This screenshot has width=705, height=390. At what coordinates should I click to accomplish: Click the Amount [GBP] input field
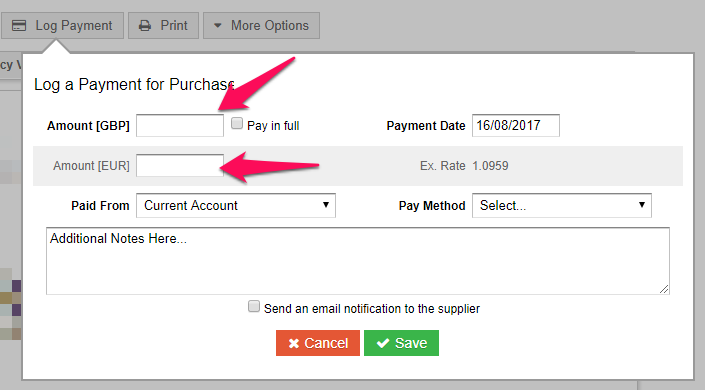(180, 126)
